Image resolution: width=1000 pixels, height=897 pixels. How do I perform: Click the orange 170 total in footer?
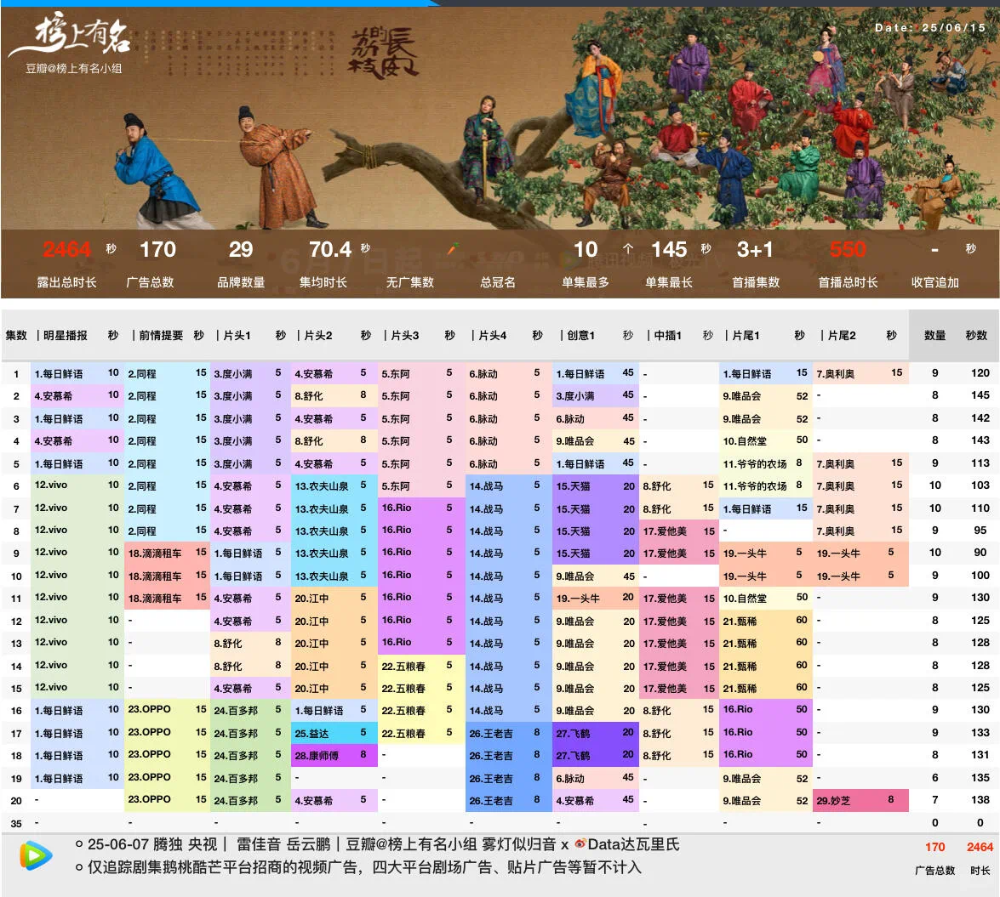[x=935, y=847]
